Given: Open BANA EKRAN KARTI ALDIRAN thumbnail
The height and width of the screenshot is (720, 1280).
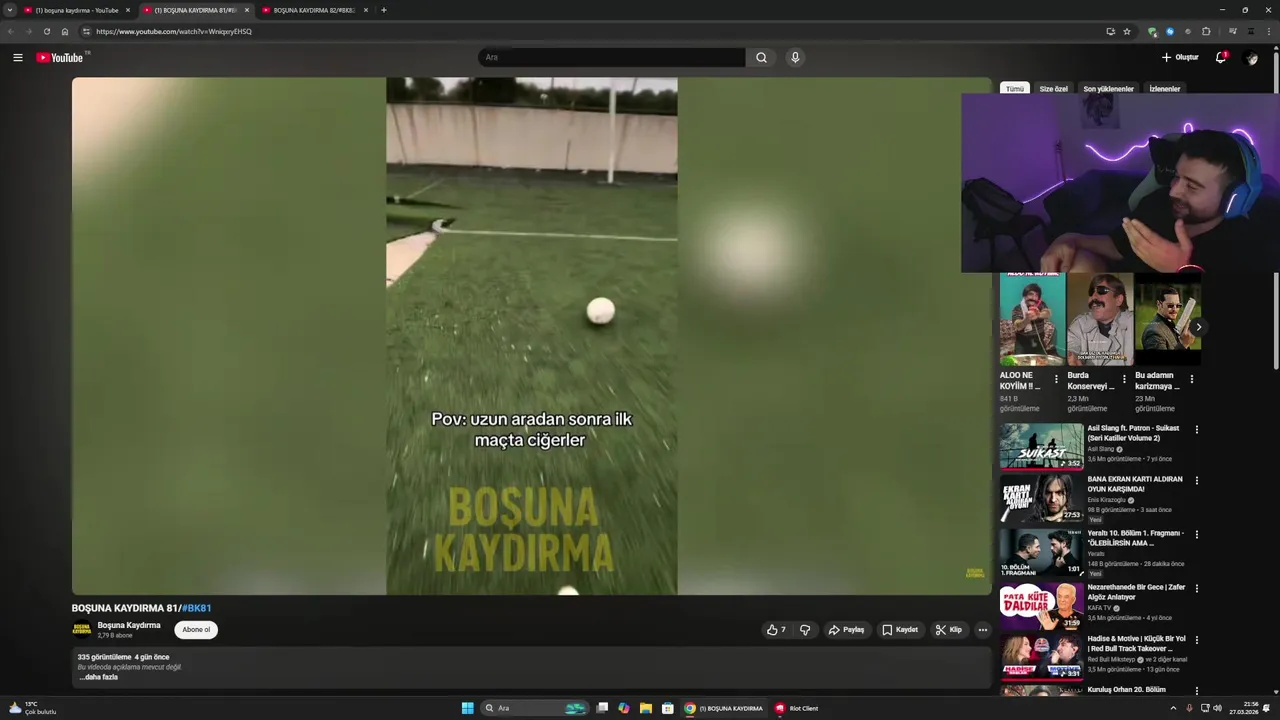Looking at the screenshot, I should [1041, 498].
